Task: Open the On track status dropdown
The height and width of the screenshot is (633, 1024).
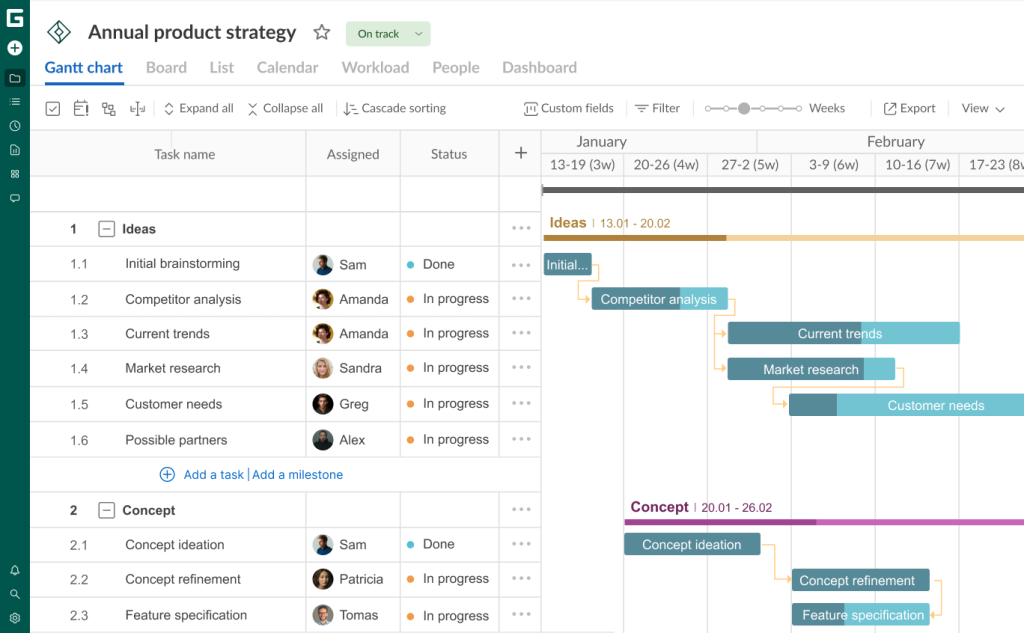Action: click(387, 33)
